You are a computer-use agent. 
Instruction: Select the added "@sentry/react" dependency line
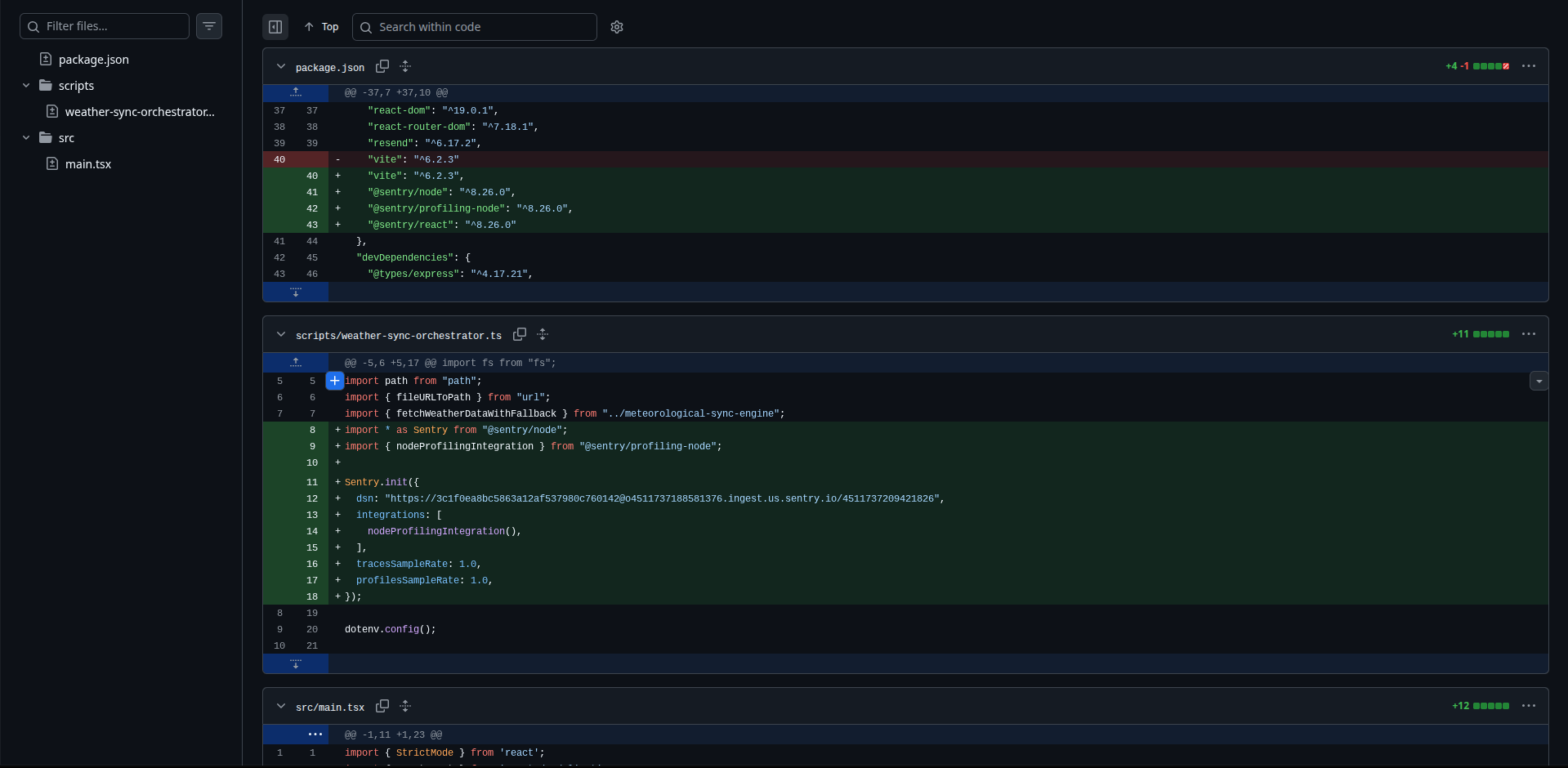pyautogui.click(x=905, y=225)
